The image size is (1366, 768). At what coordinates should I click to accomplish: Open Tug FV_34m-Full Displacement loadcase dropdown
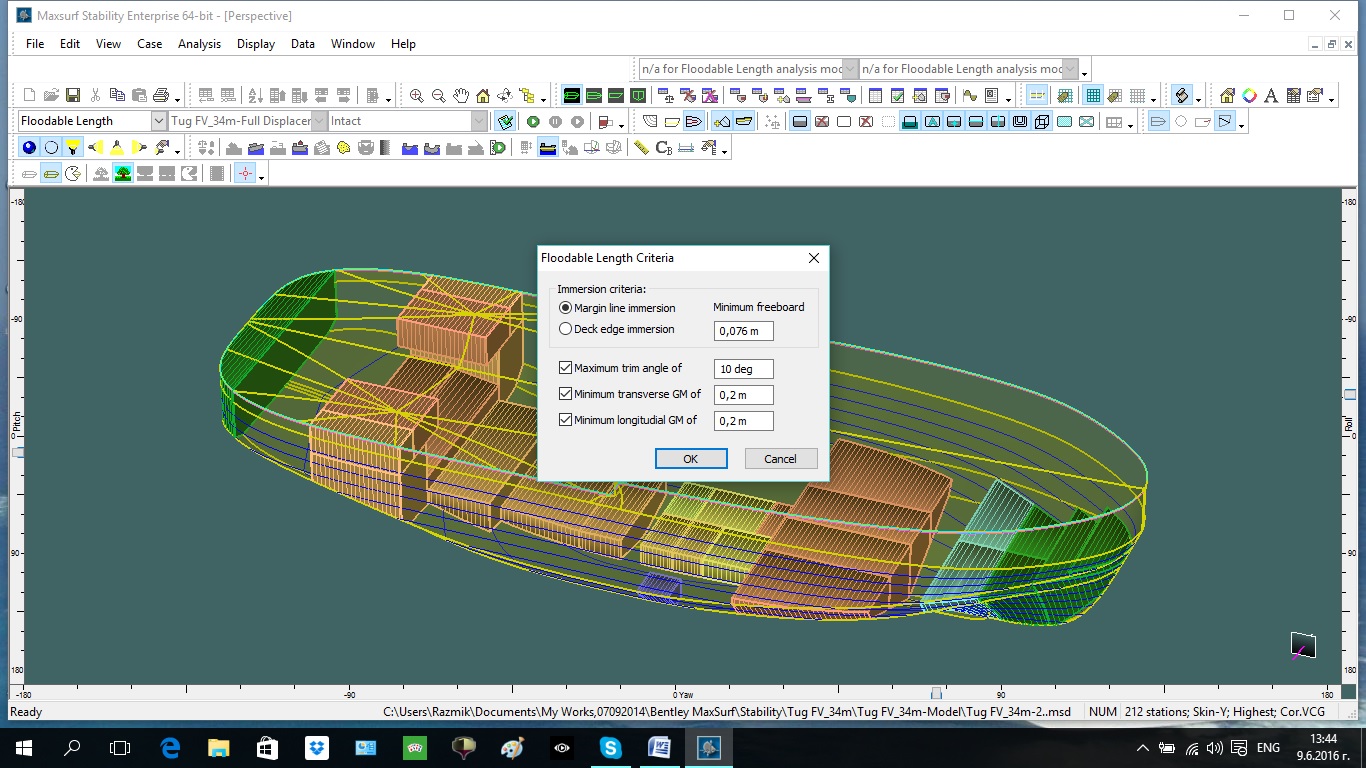319,121
